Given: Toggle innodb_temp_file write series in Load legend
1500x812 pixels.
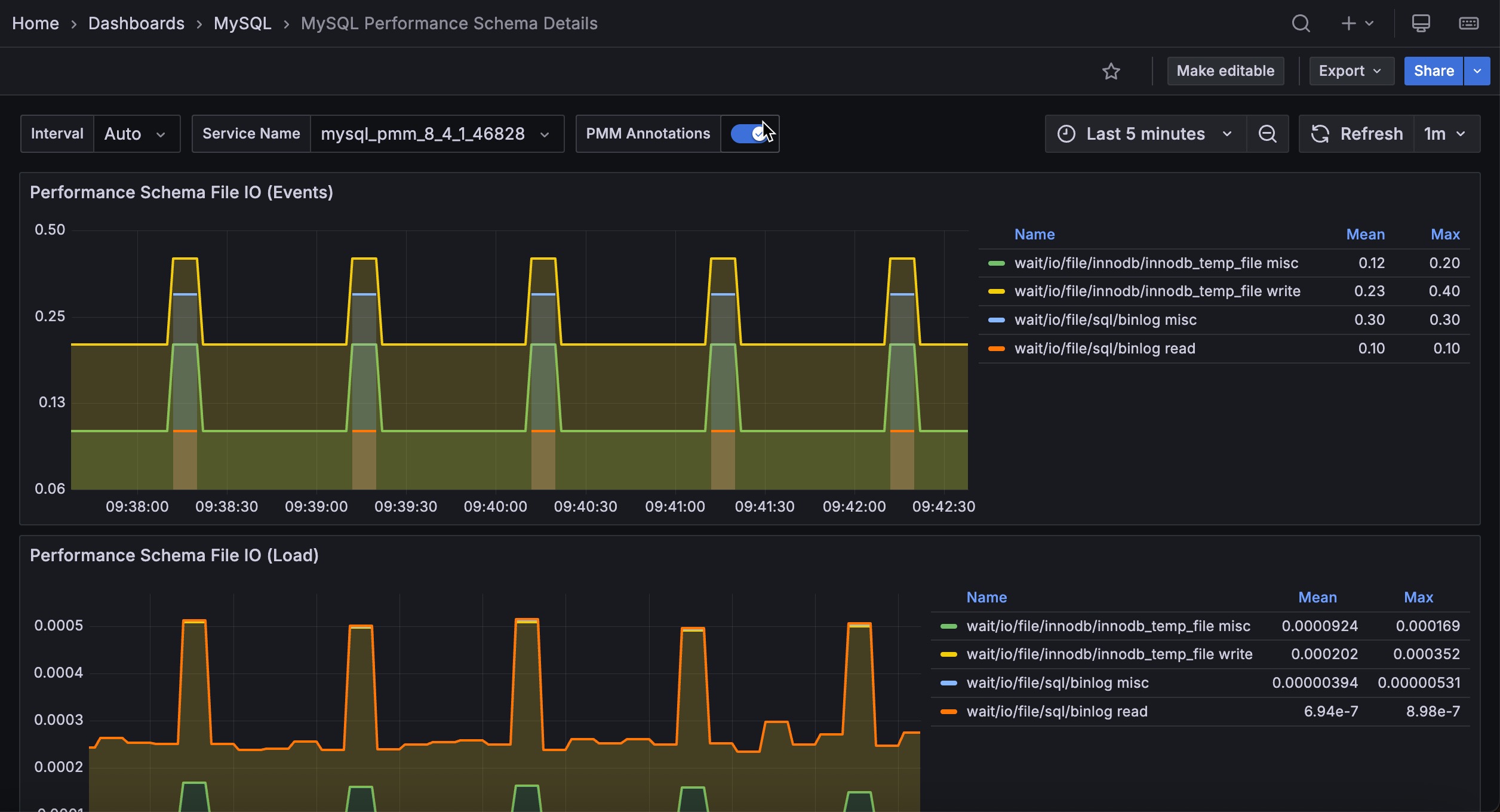Looking at the screenshot, I should tap(1109, 654).
